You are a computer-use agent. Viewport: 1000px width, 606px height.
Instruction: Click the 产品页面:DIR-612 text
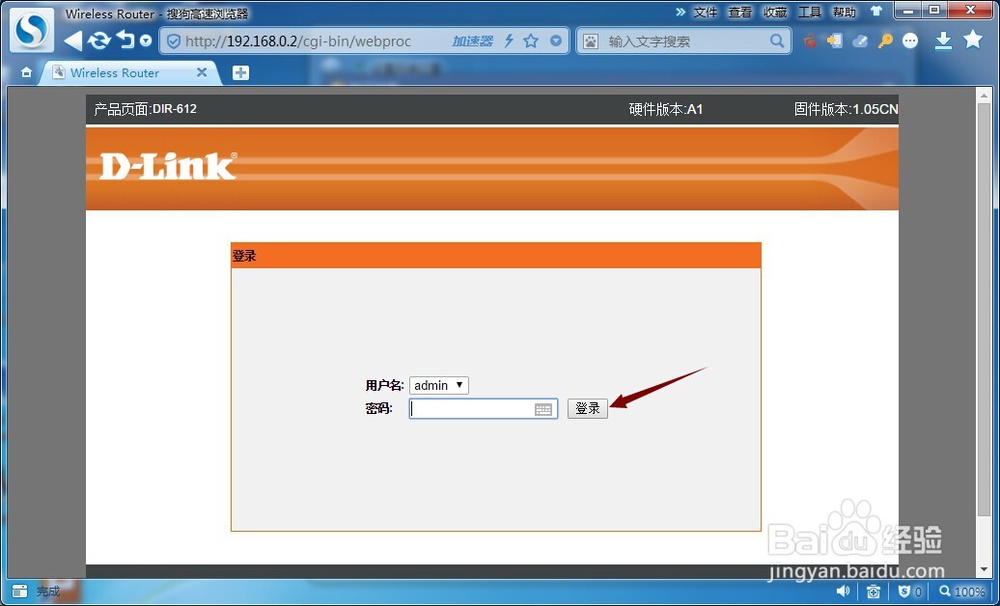click(145, 109)
